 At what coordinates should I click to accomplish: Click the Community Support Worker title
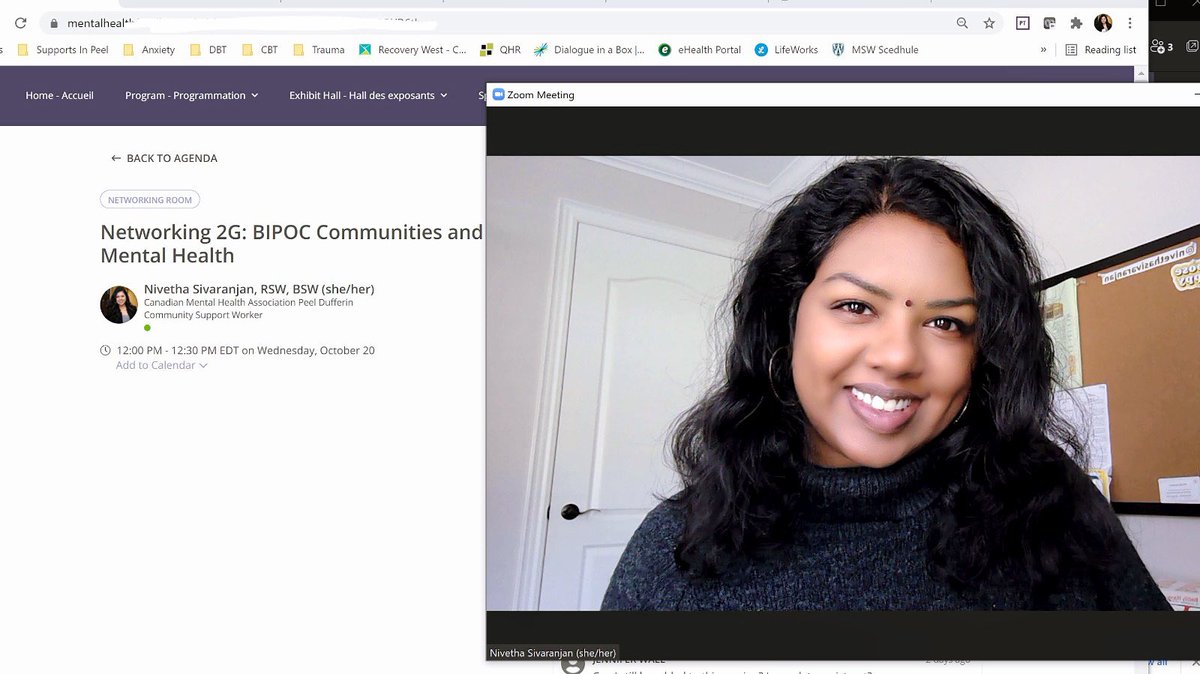[x=203, y=315]
